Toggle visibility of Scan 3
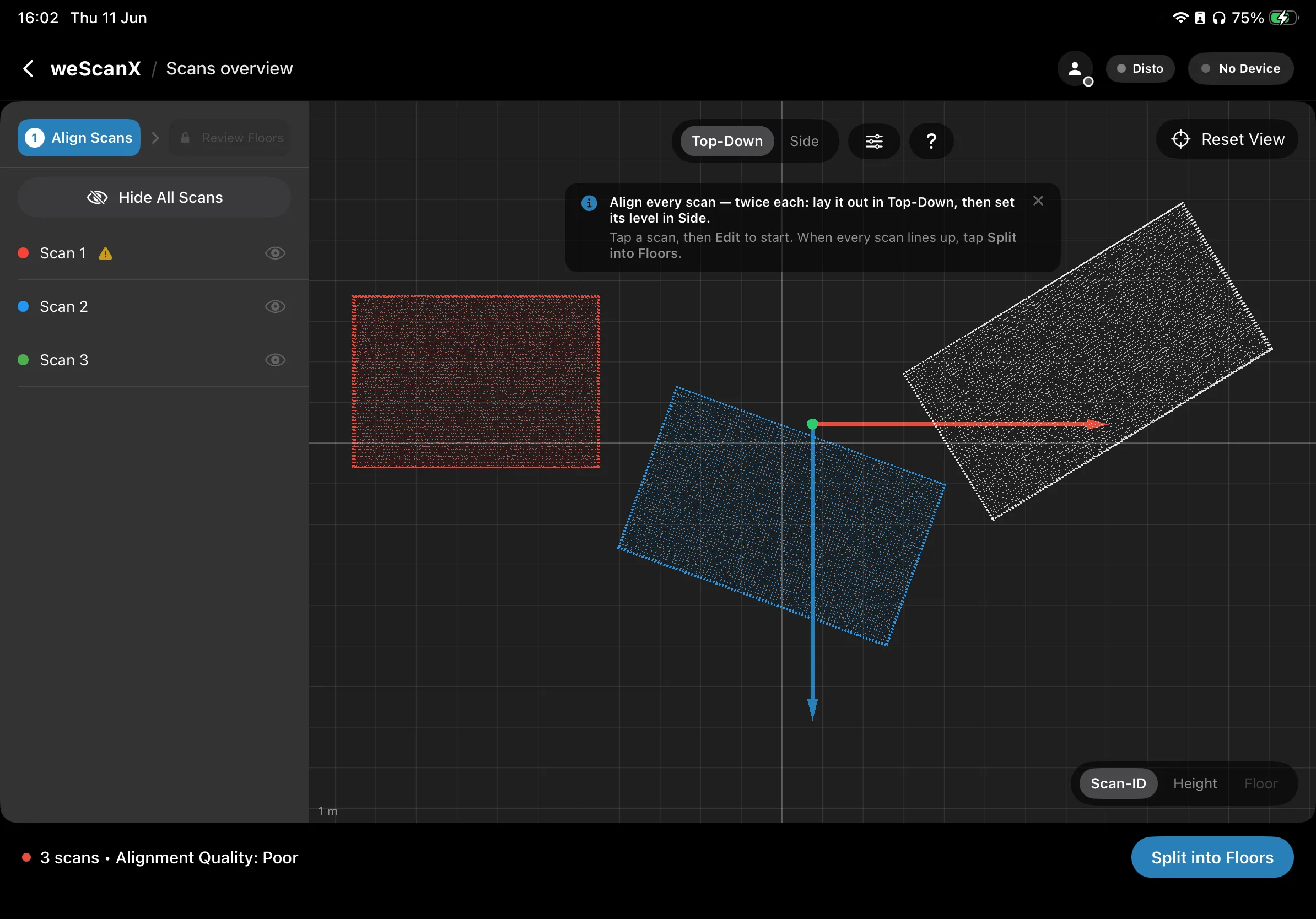Screen dimensions: 1316x919 275,360
